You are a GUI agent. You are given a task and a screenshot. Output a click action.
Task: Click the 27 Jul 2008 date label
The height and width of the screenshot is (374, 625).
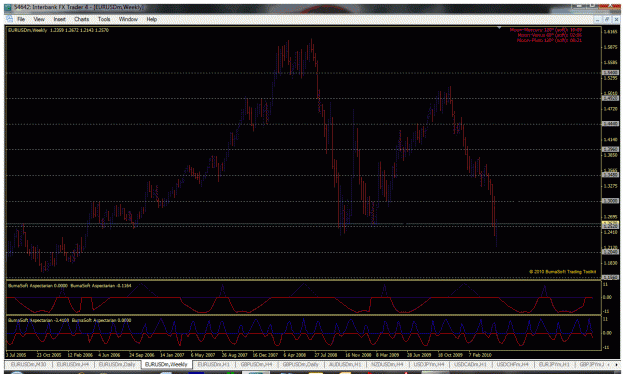326,355
